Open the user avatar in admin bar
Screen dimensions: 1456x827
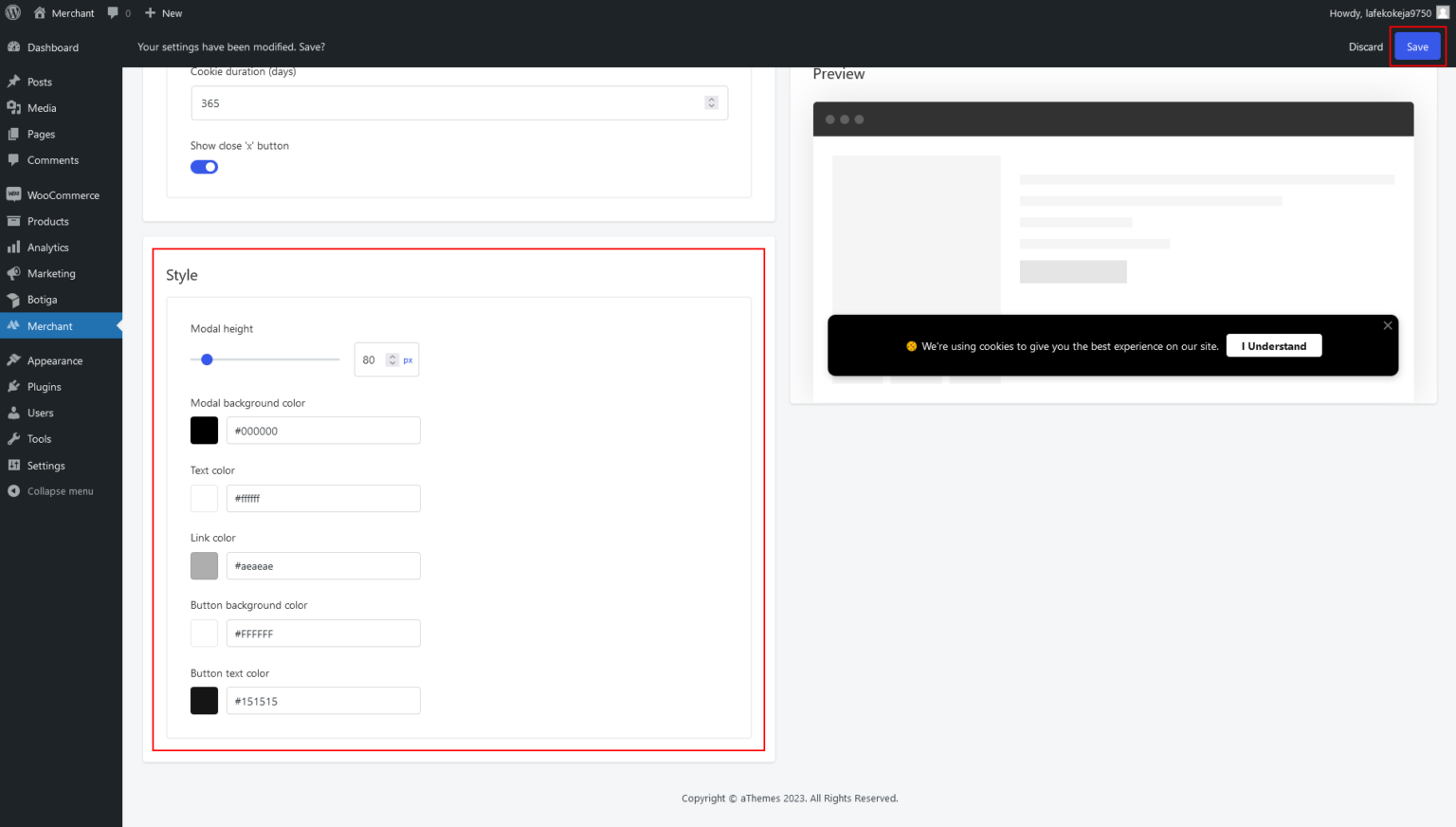[x=1443, y=12]
